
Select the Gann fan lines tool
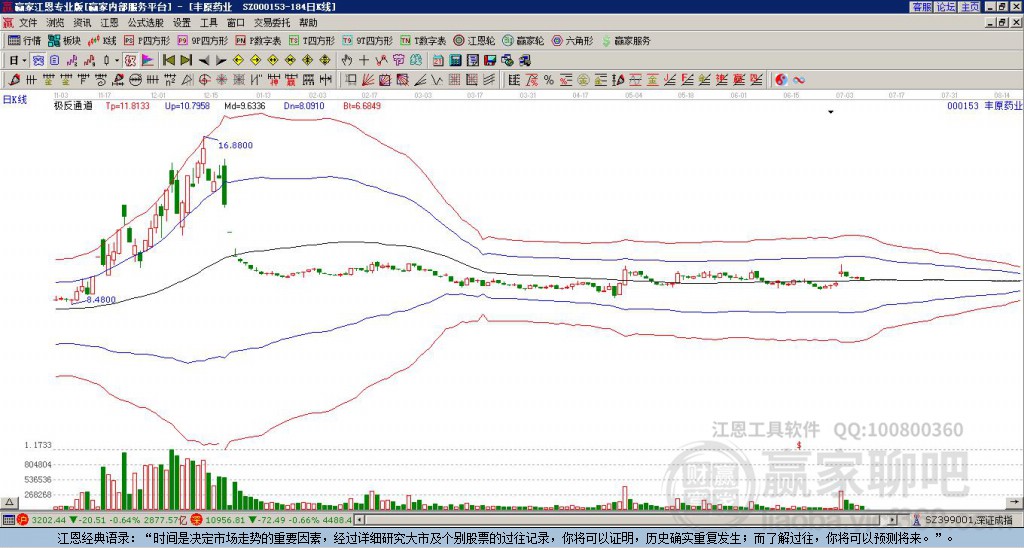click(x=368, y=80)
